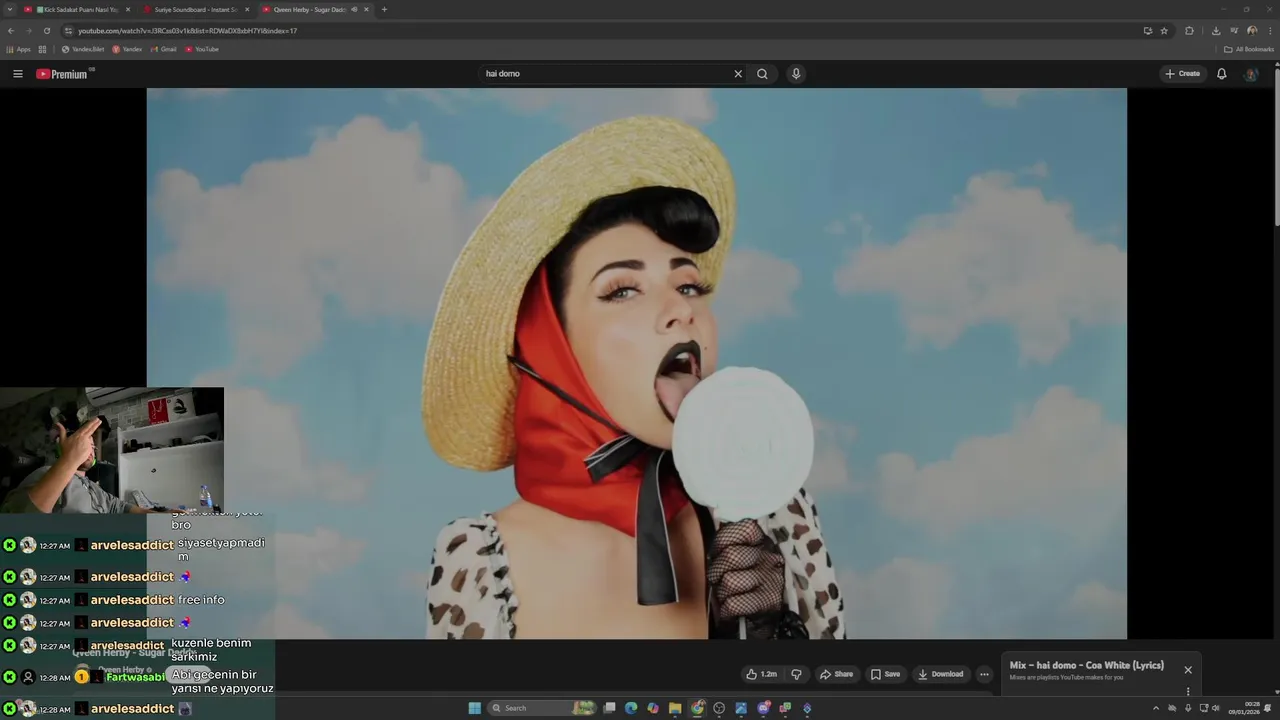
Task: Open the tab search dropdown arrow
Action: coord(10,10)
